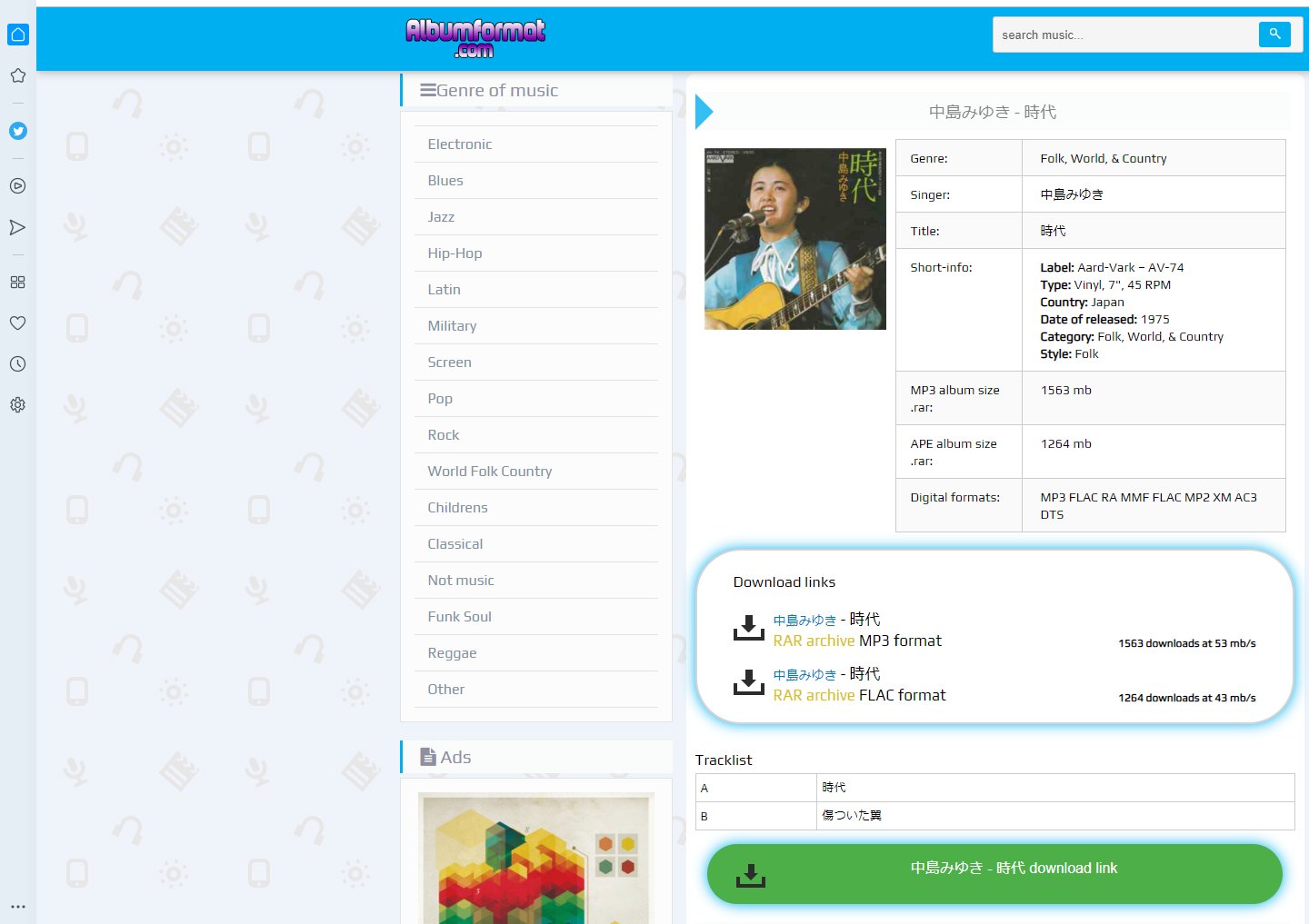Click the download icon on green button

[751, 875]
